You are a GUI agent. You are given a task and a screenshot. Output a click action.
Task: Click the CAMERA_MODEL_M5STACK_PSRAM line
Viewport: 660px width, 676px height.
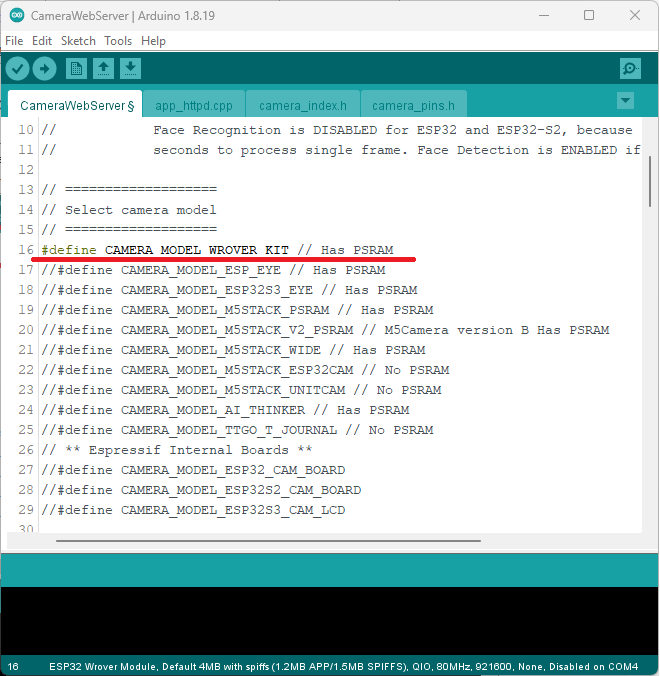point(237,310)
